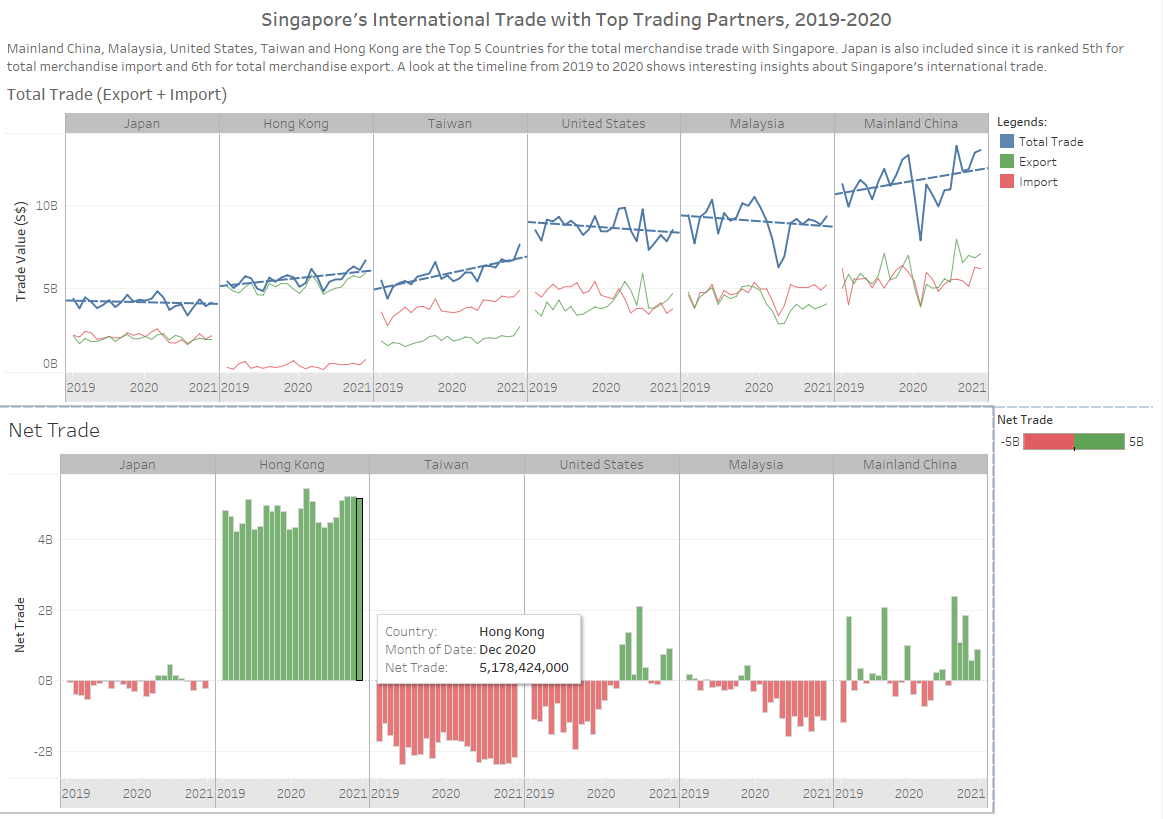1163x819 pixels.
Task: Click the "Legends:" heading label
Action: pyautogui.click(x=1021, y=122)
